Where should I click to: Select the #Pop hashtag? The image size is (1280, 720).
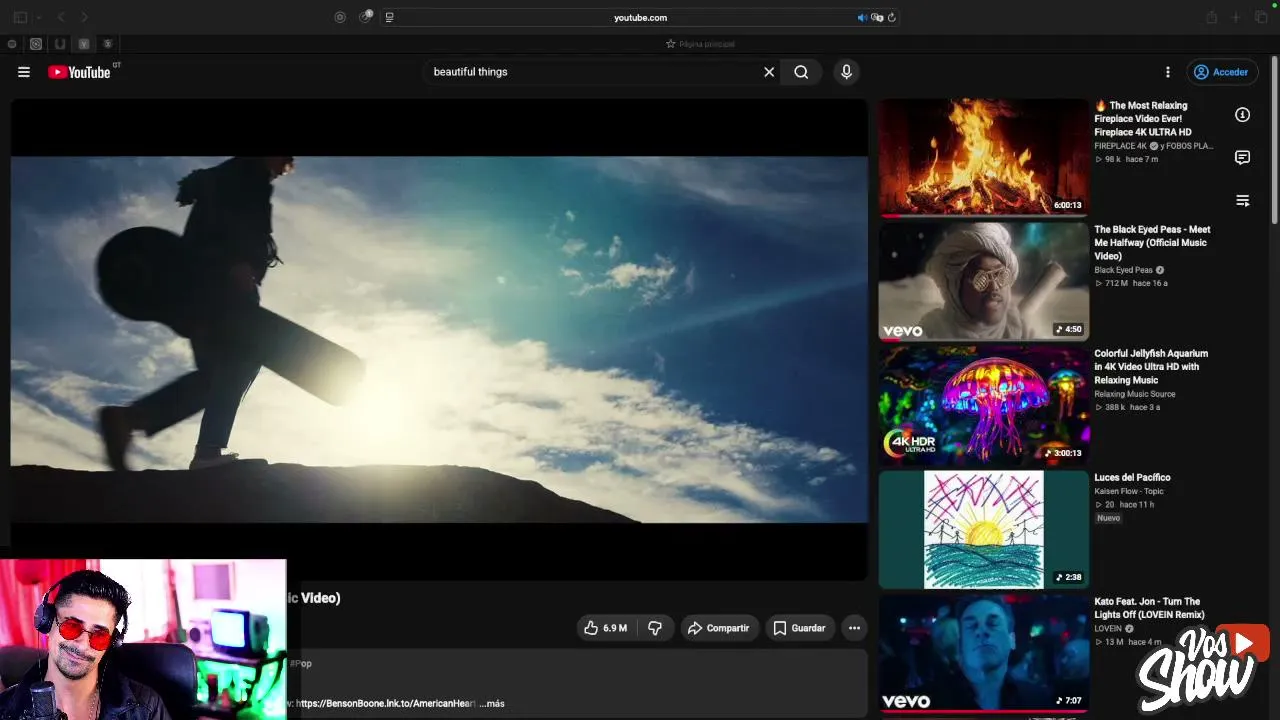coord(300,663)
